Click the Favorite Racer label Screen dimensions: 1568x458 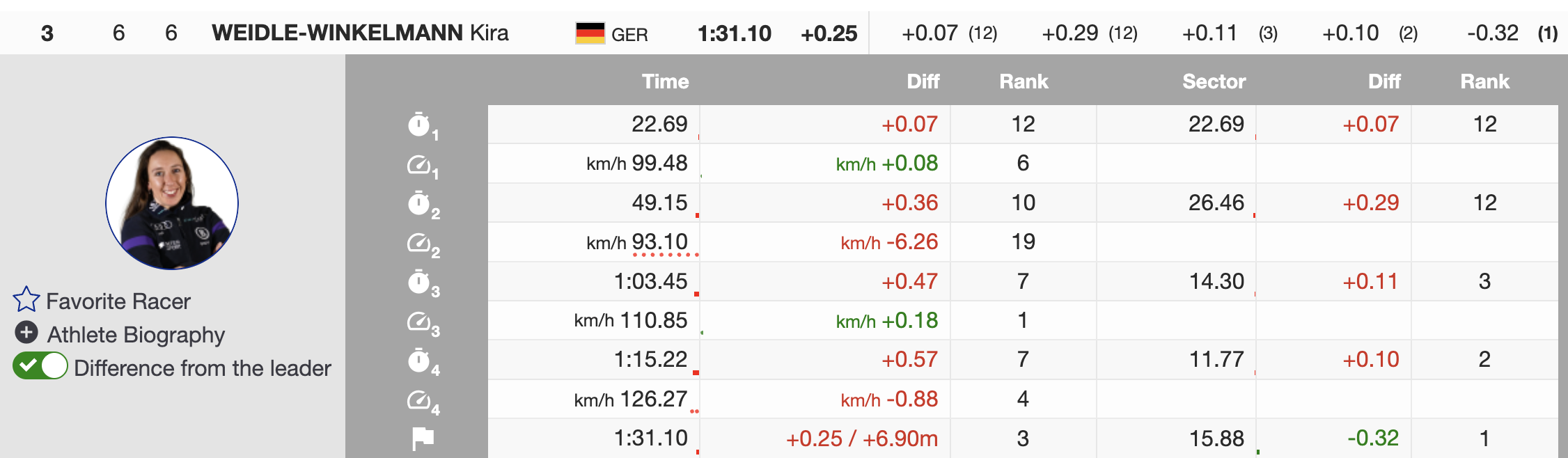point(118,301)
